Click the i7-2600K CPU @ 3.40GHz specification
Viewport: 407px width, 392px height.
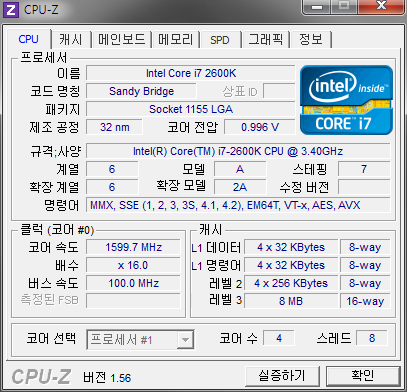tap(238, 151)
